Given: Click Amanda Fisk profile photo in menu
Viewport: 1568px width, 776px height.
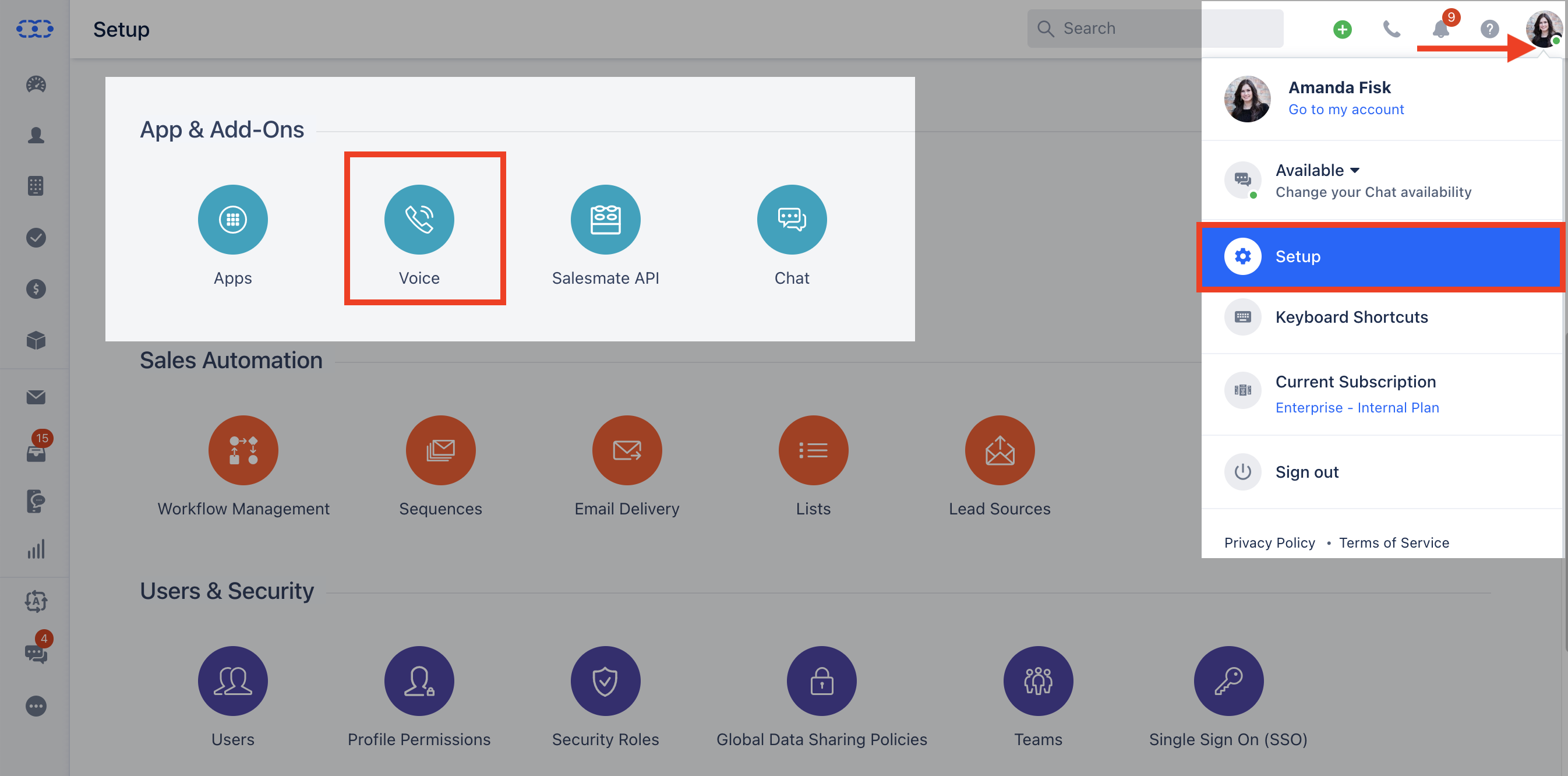Looking at the screenshot, I should point(1246,99).
